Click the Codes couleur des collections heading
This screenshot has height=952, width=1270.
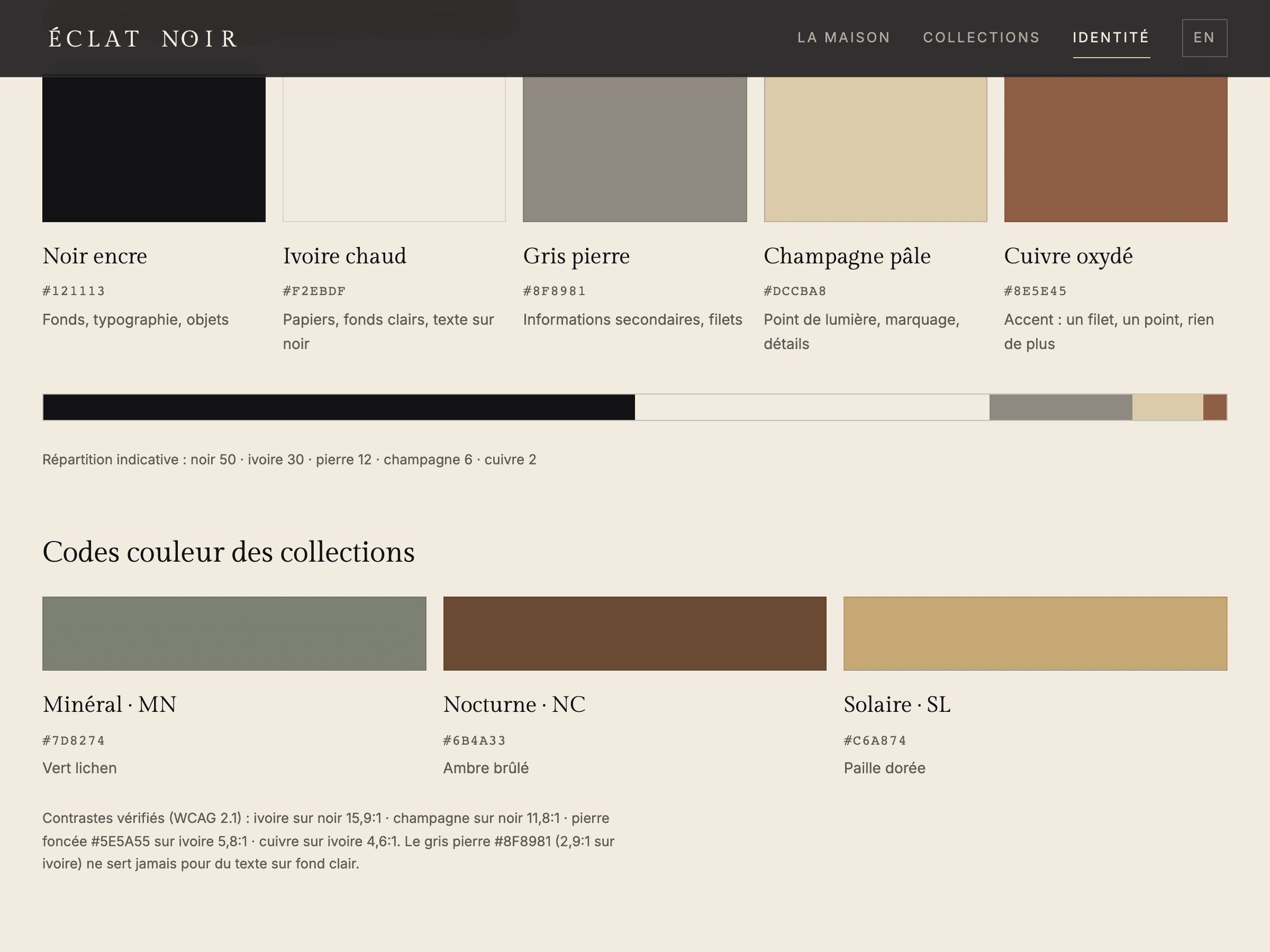pos(229,552)
